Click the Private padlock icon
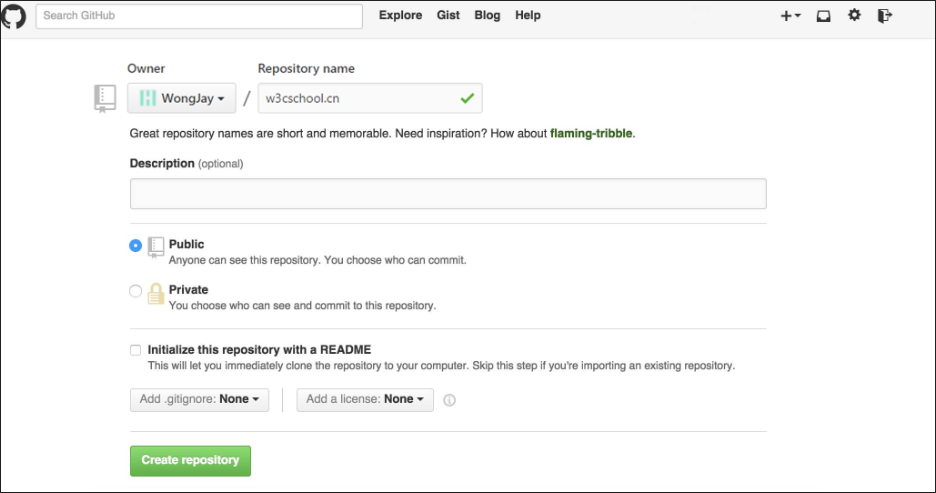The width and height of the screenshot is (936, 493). click(x=156, y=293)
